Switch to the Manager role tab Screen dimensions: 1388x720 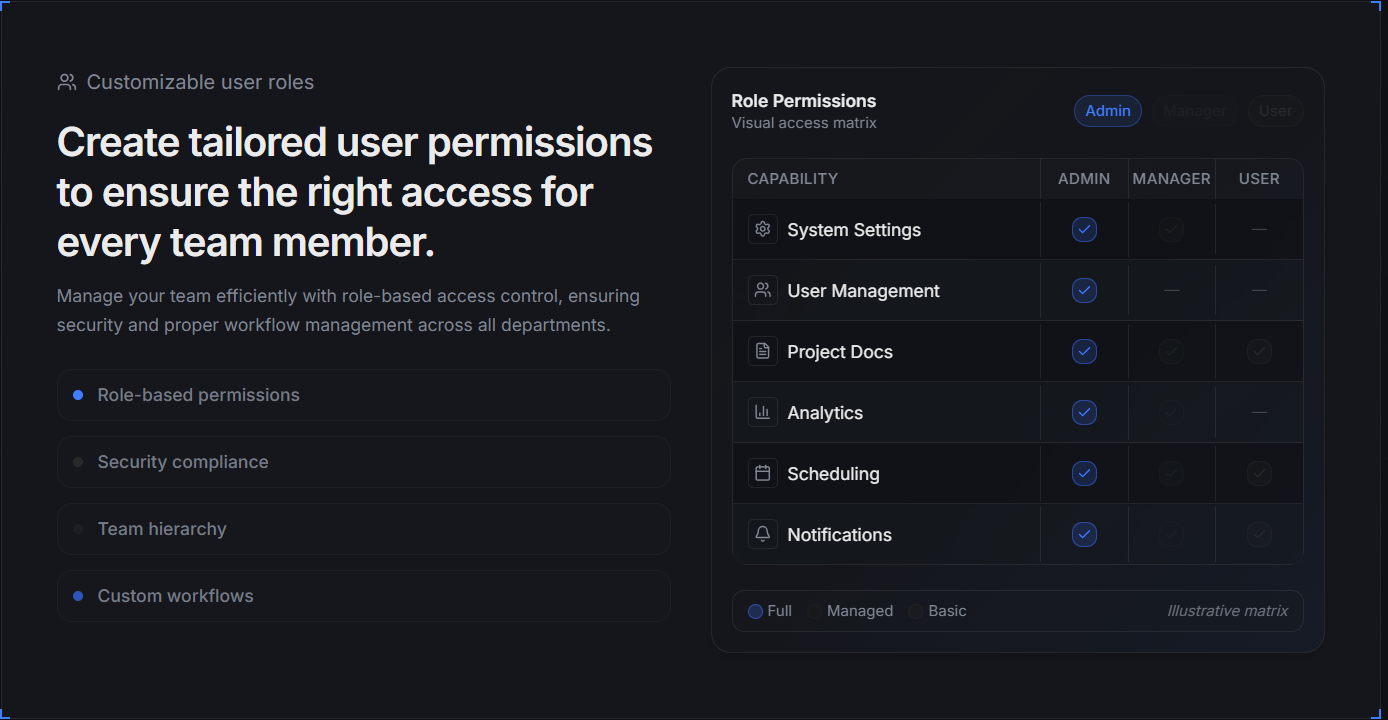pyautogui.click(x=1195, y=111)
